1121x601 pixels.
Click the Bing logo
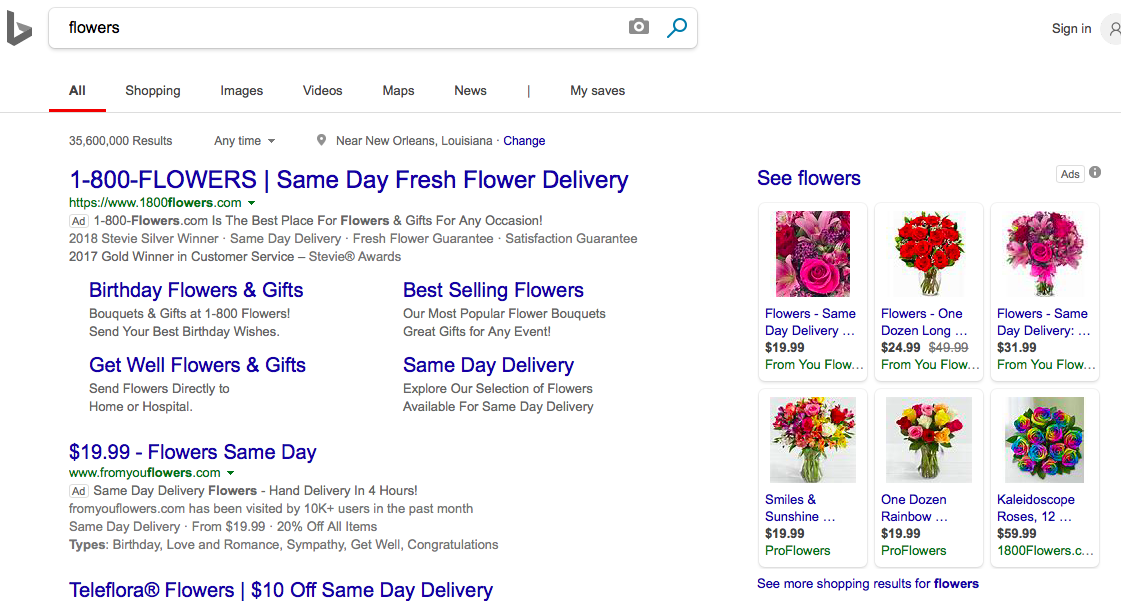click(x=19, y=27)
